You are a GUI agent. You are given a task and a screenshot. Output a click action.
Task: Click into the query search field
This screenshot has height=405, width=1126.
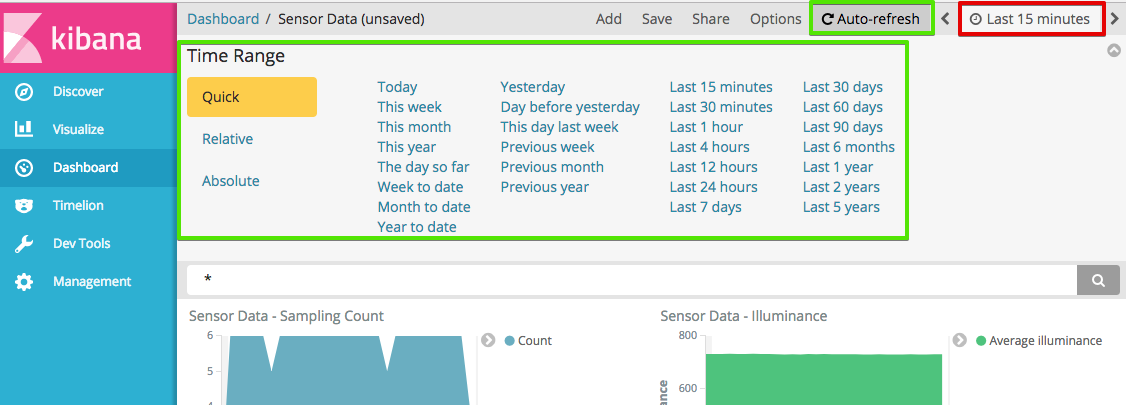tap(632, 280)
